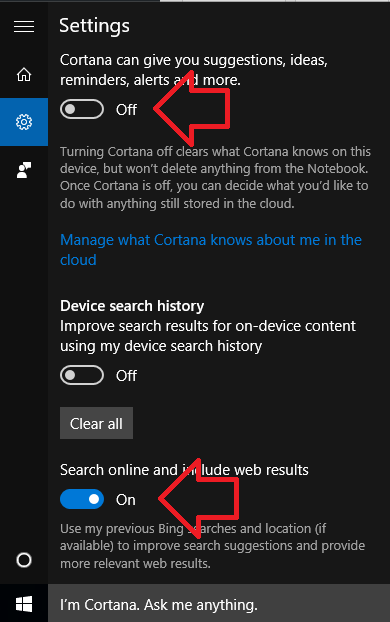Open Manage what Cortana knows about me link
The image size is (390, 622).
tap(211, 250)
